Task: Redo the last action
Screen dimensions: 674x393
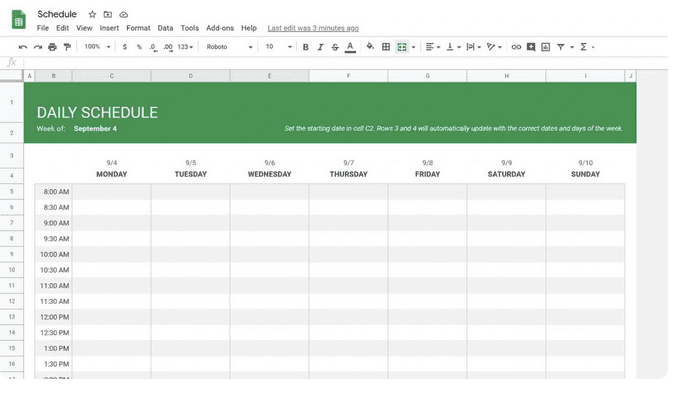Action: point(38,47)
